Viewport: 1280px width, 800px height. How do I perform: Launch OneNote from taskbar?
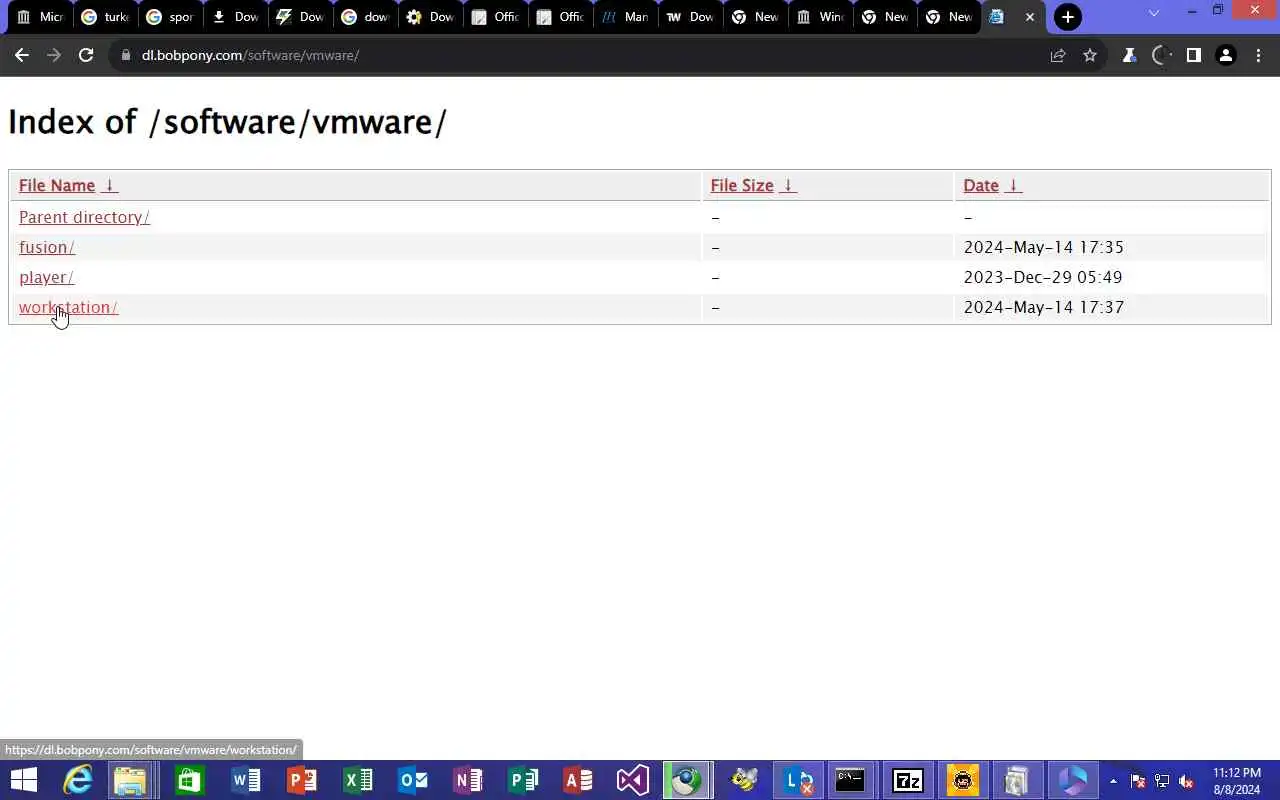(x=467, y=780)
